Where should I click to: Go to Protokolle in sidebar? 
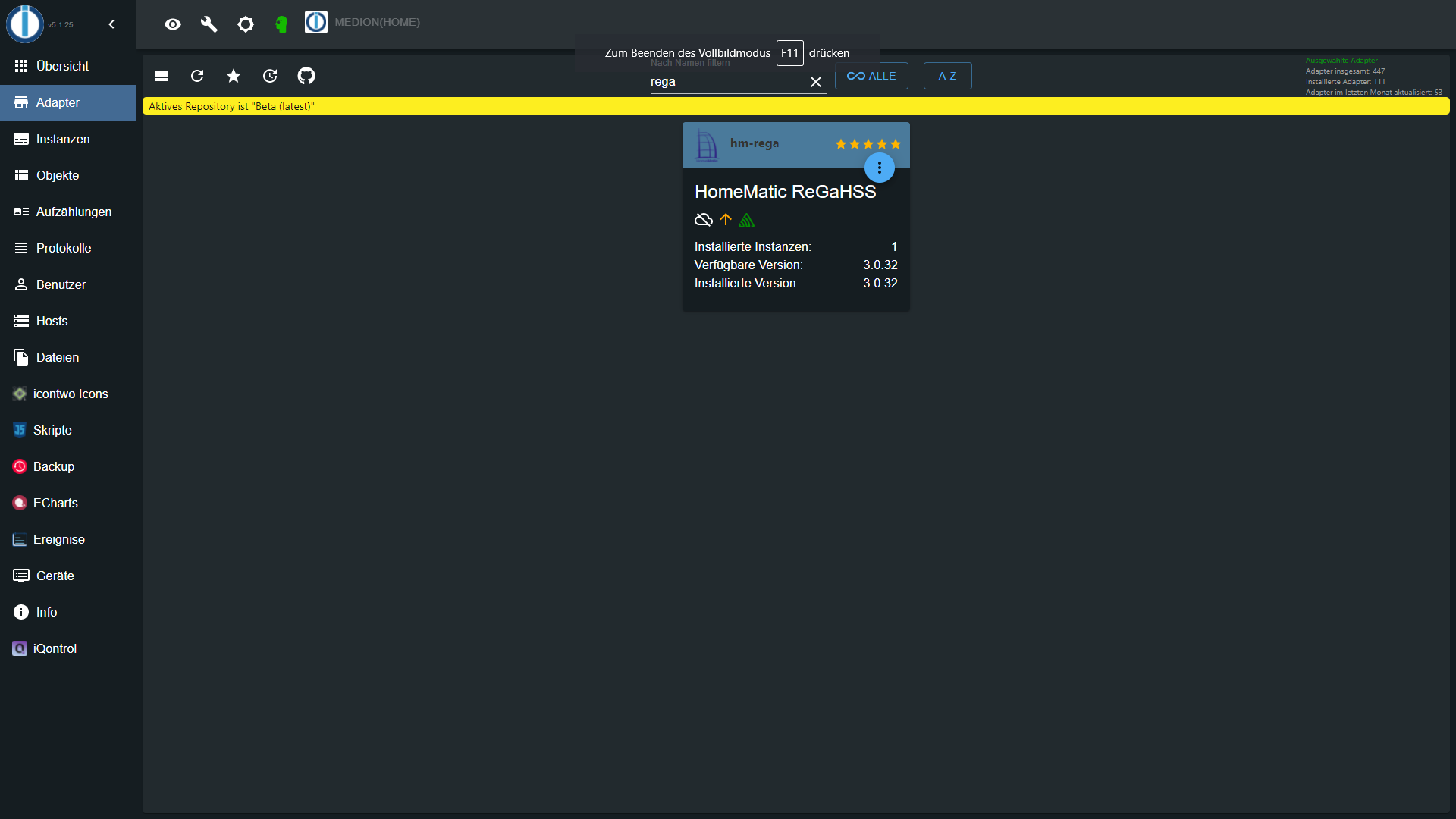pos(64,248)
